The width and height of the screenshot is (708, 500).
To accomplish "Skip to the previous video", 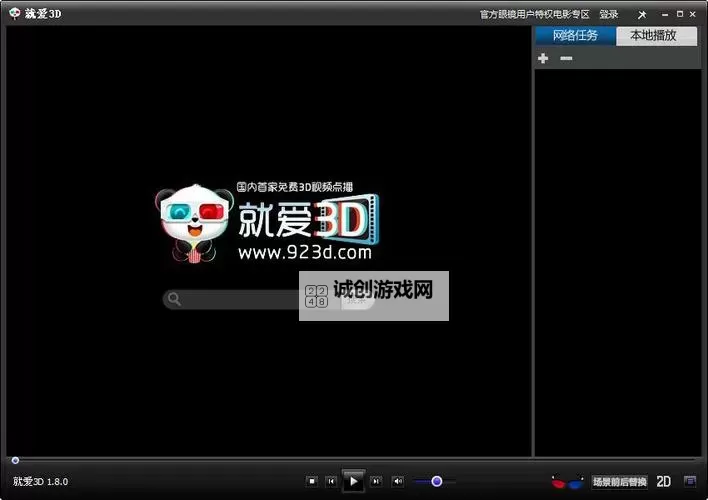I will pyautogui.click(x=331, y=481).
